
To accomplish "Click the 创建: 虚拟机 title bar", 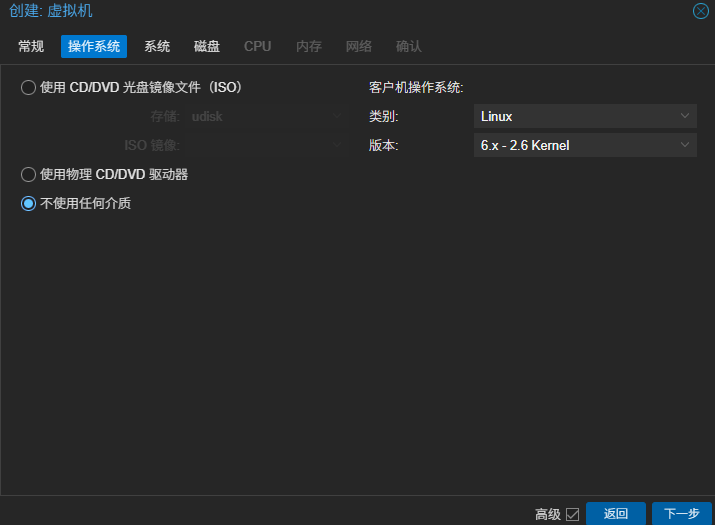I will [300, 11].
